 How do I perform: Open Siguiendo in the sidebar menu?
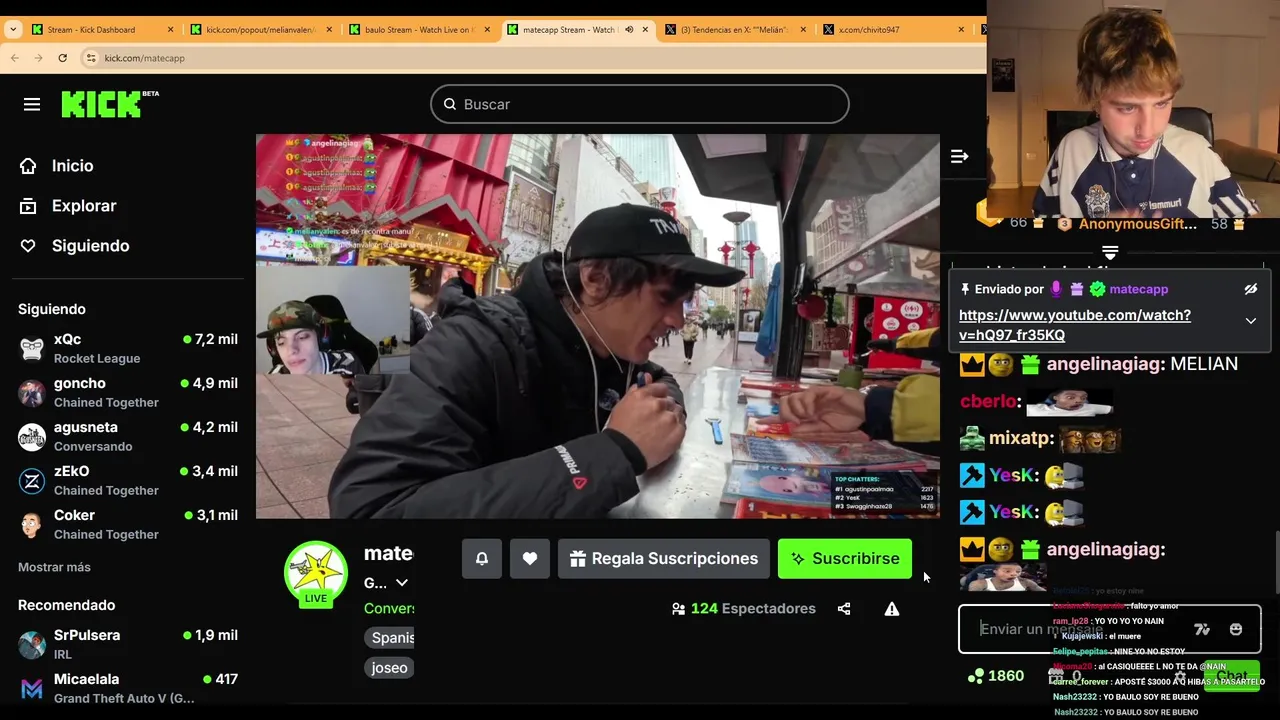(90, 246)
